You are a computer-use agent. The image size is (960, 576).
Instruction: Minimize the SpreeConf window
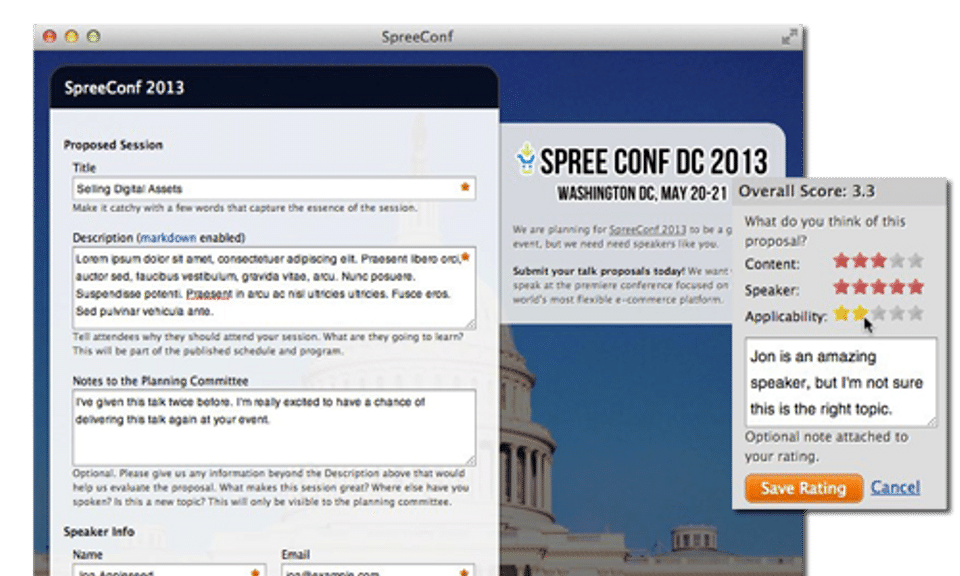pyautogui.click(x=72, y=37)
